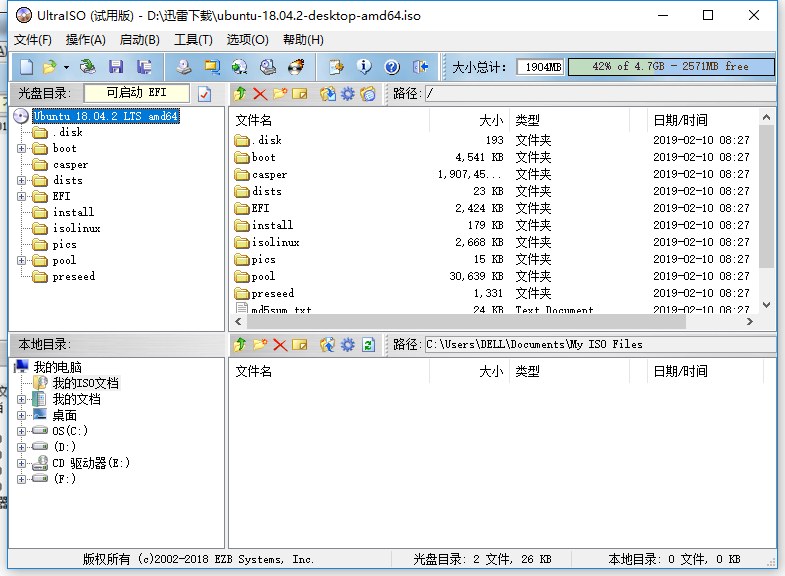
Task: Go up one folder in local panel
Action: pyautogui.click(x=240, y=345)
